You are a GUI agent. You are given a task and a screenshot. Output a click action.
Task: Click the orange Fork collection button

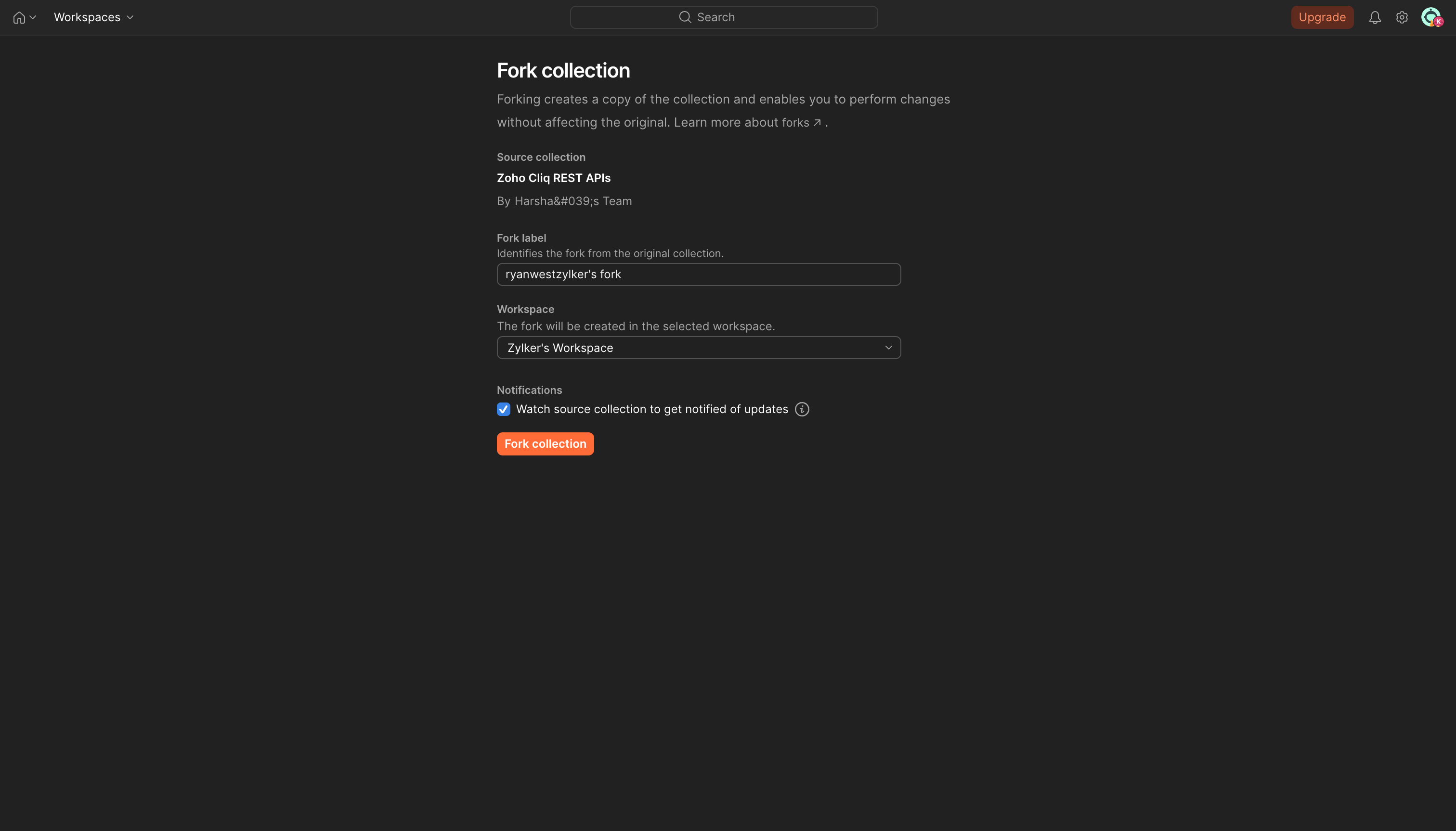(545, 443)
